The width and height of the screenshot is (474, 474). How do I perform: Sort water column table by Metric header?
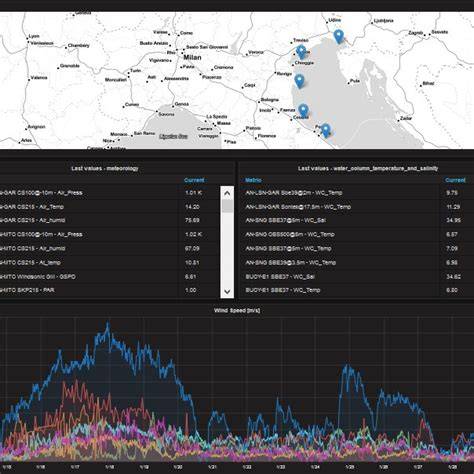[253, 180]
